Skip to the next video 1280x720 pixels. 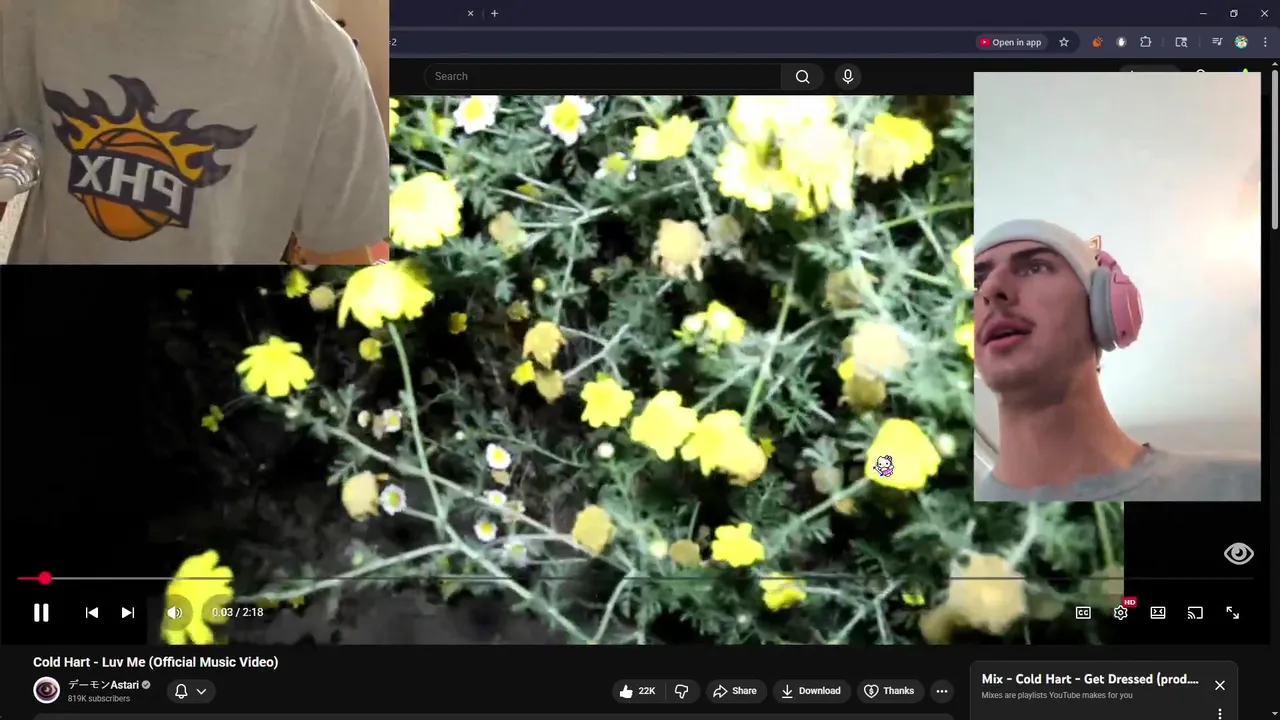128,613
